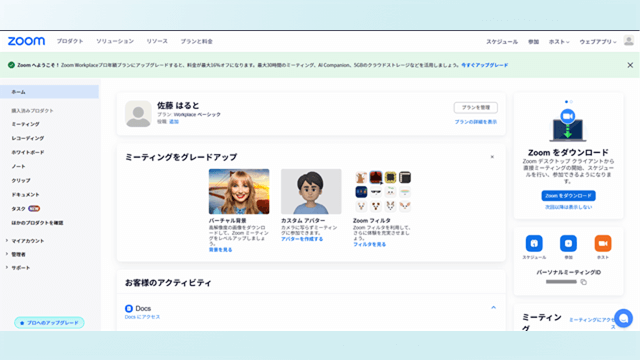Click the タスク new badge

pyautogui.click(x=34, y=209)
